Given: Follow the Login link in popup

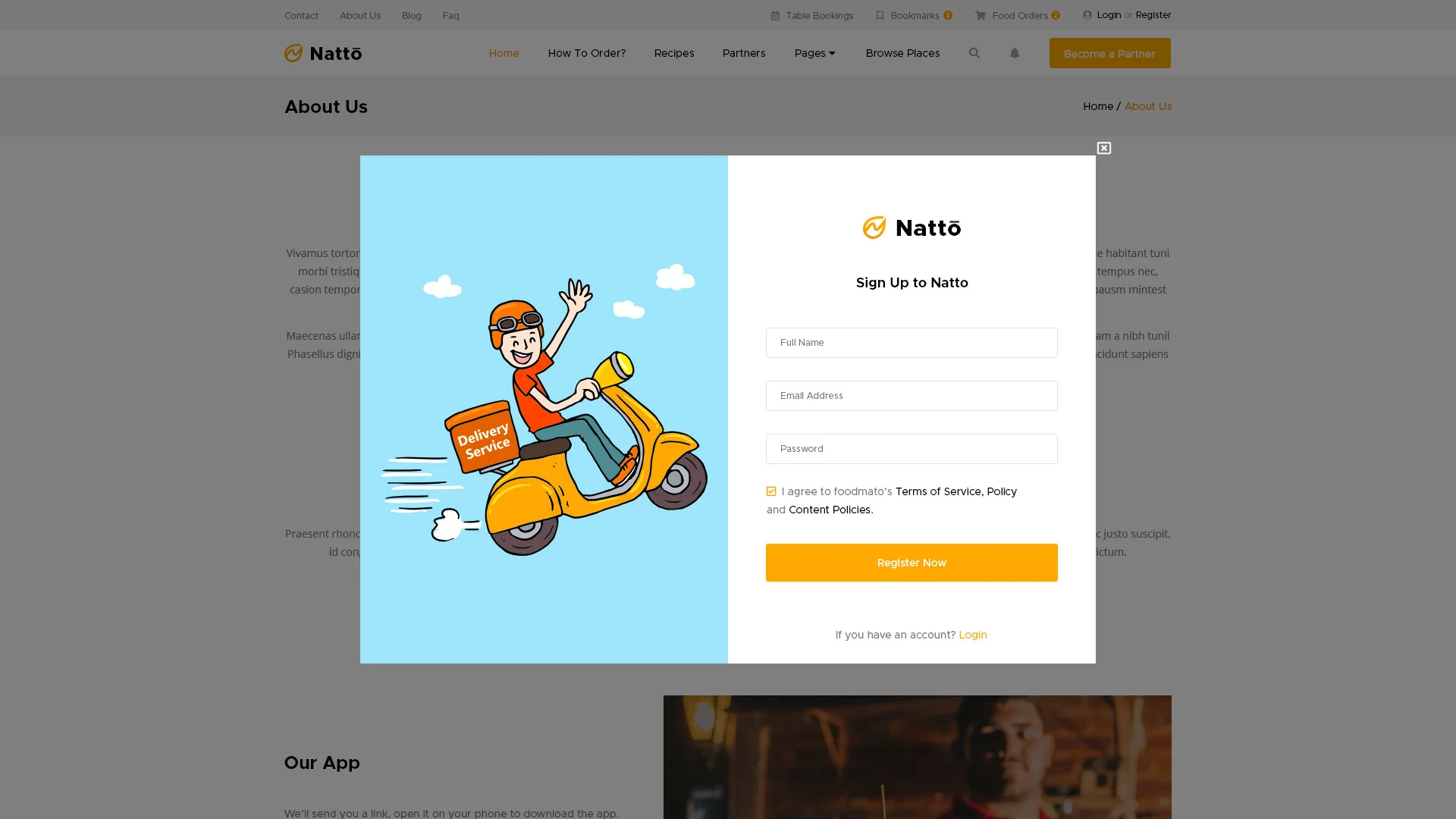Looking at the screenshot, I should click(x=972, y=635).
